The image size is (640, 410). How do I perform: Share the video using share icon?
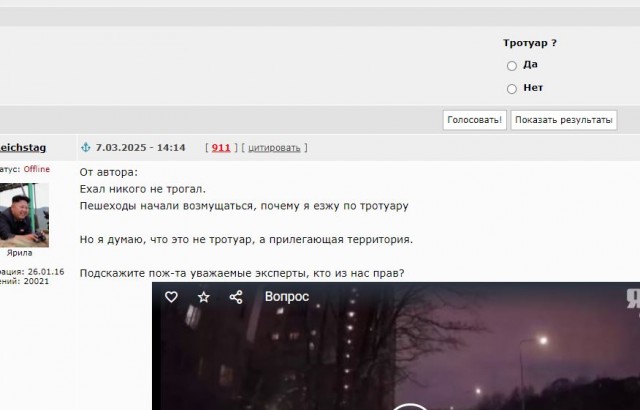[236, 297]
